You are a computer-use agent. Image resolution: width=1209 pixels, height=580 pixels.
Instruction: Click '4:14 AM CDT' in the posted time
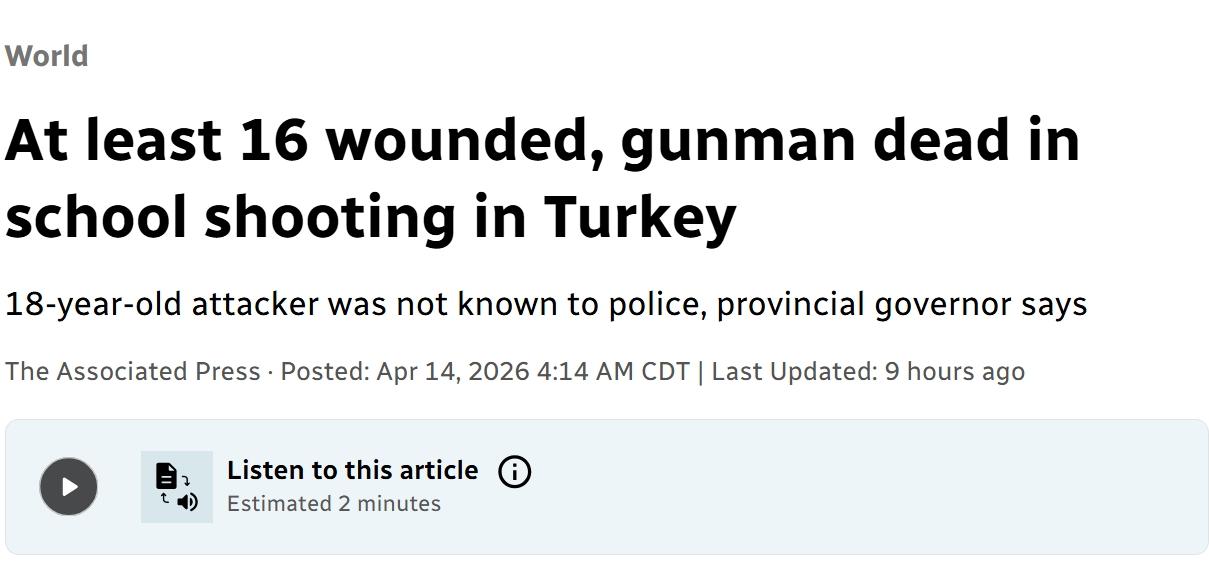tap(613, 371)
